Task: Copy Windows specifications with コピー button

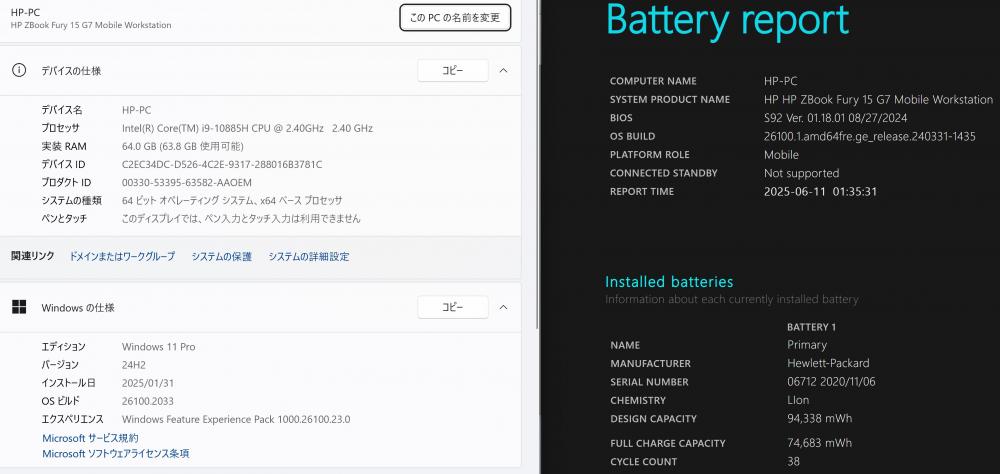Action: [x=453, y=307]
